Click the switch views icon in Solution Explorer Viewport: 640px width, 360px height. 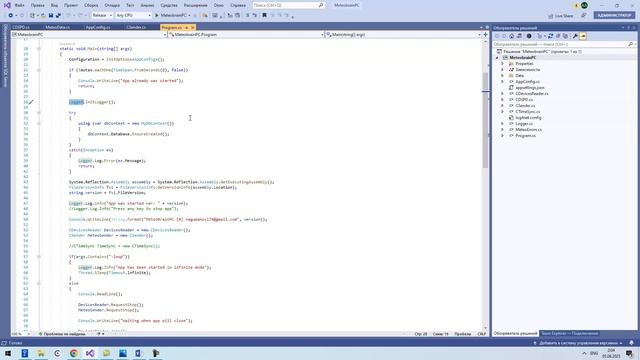(519, 36)
